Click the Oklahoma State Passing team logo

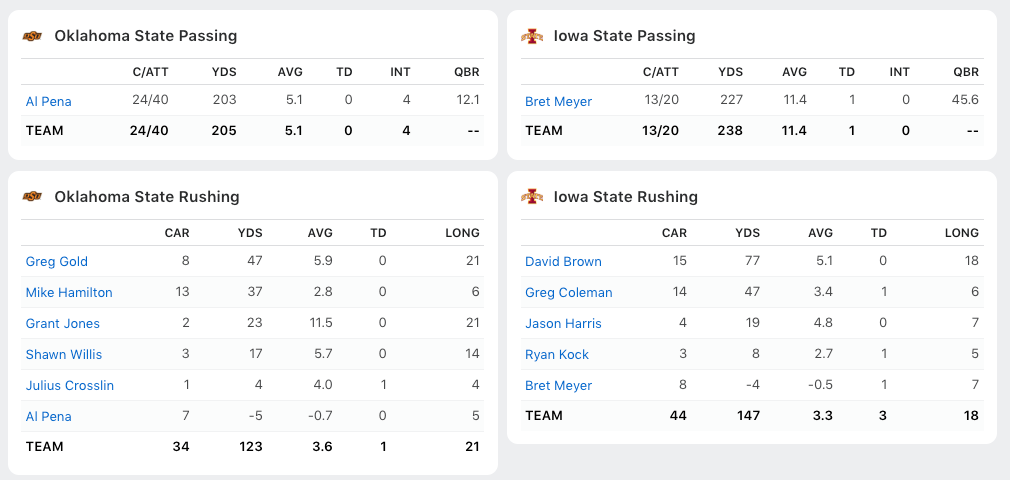(33, 36)
